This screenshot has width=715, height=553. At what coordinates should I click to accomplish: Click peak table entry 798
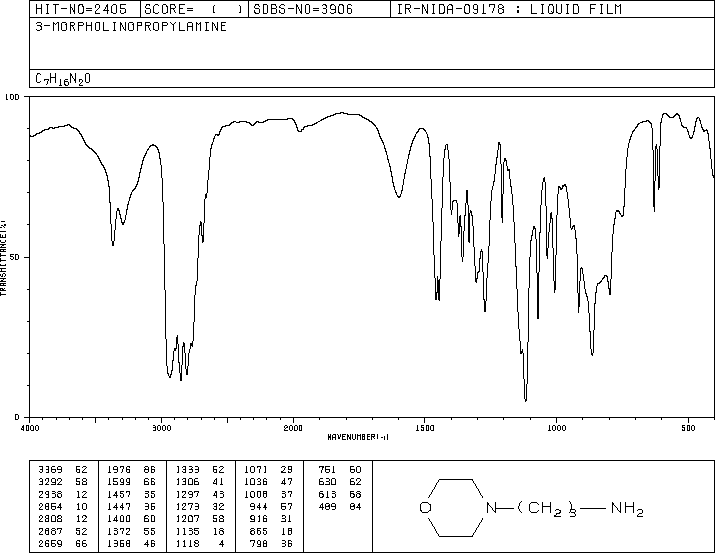point(259,543)
